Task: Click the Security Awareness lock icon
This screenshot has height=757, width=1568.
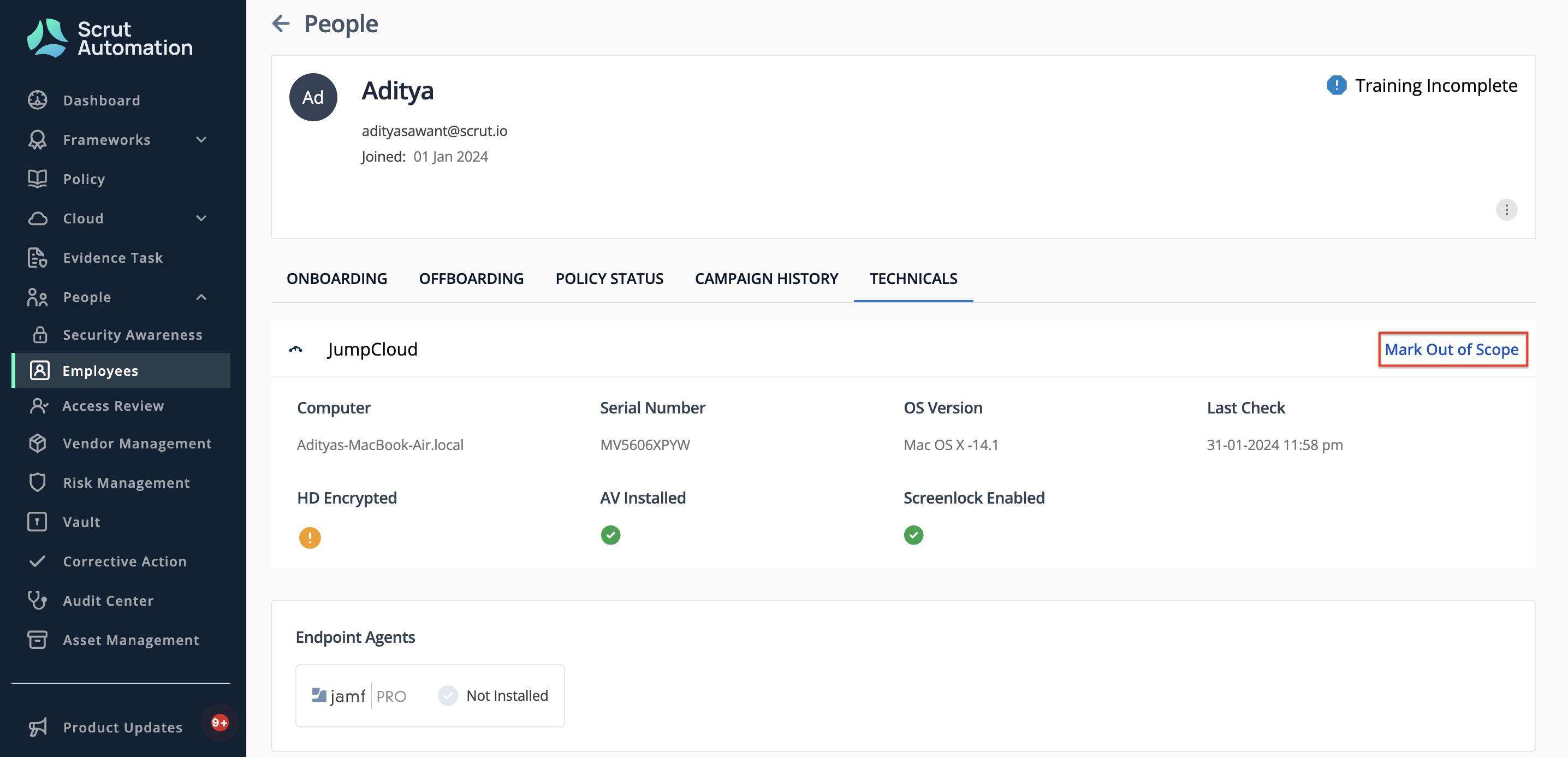Action: pyautogui.click(x=40, y=334)
